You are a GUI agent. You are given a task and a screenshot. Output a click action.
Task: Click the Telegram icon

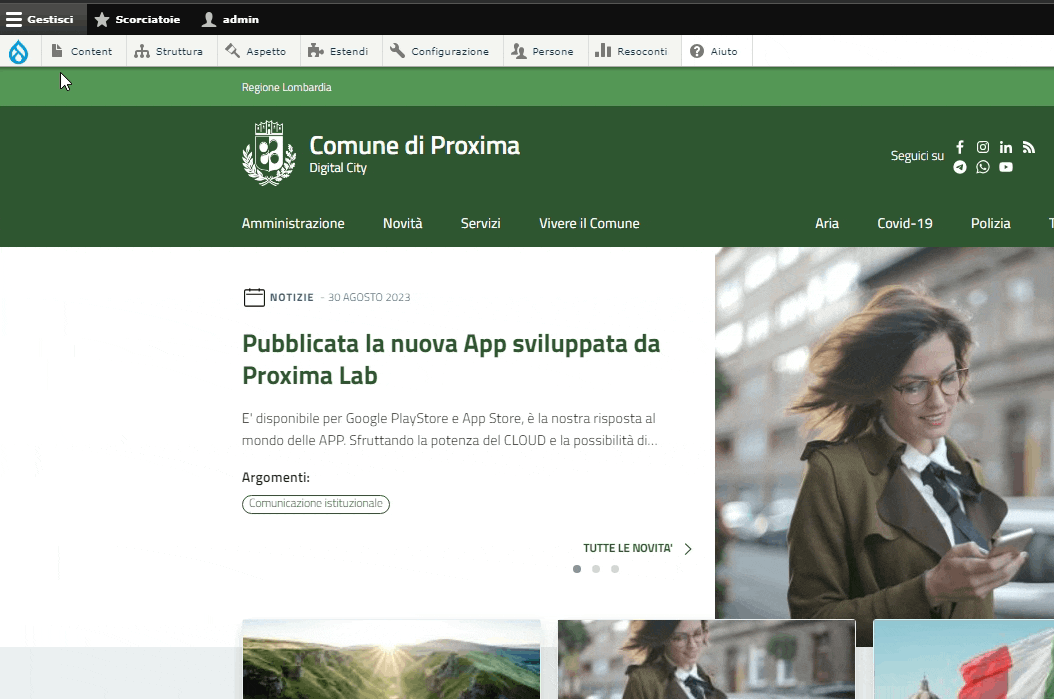pyautogui.click(x=960, y=167)
